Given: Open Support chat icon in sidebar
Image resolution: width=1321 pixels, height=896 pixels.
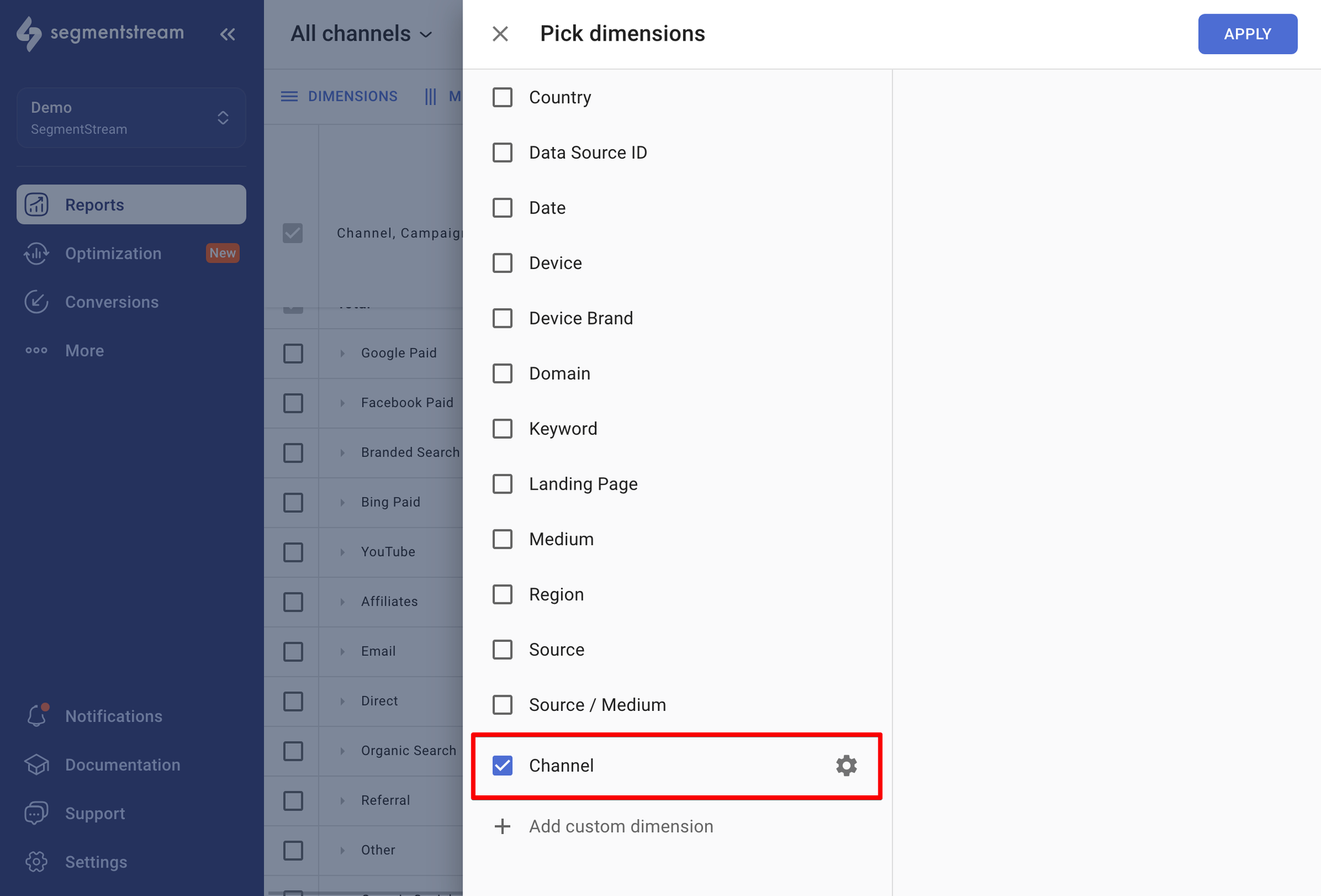Looking at the screenshot, I should pyautogui.click(x=37, y=813).
